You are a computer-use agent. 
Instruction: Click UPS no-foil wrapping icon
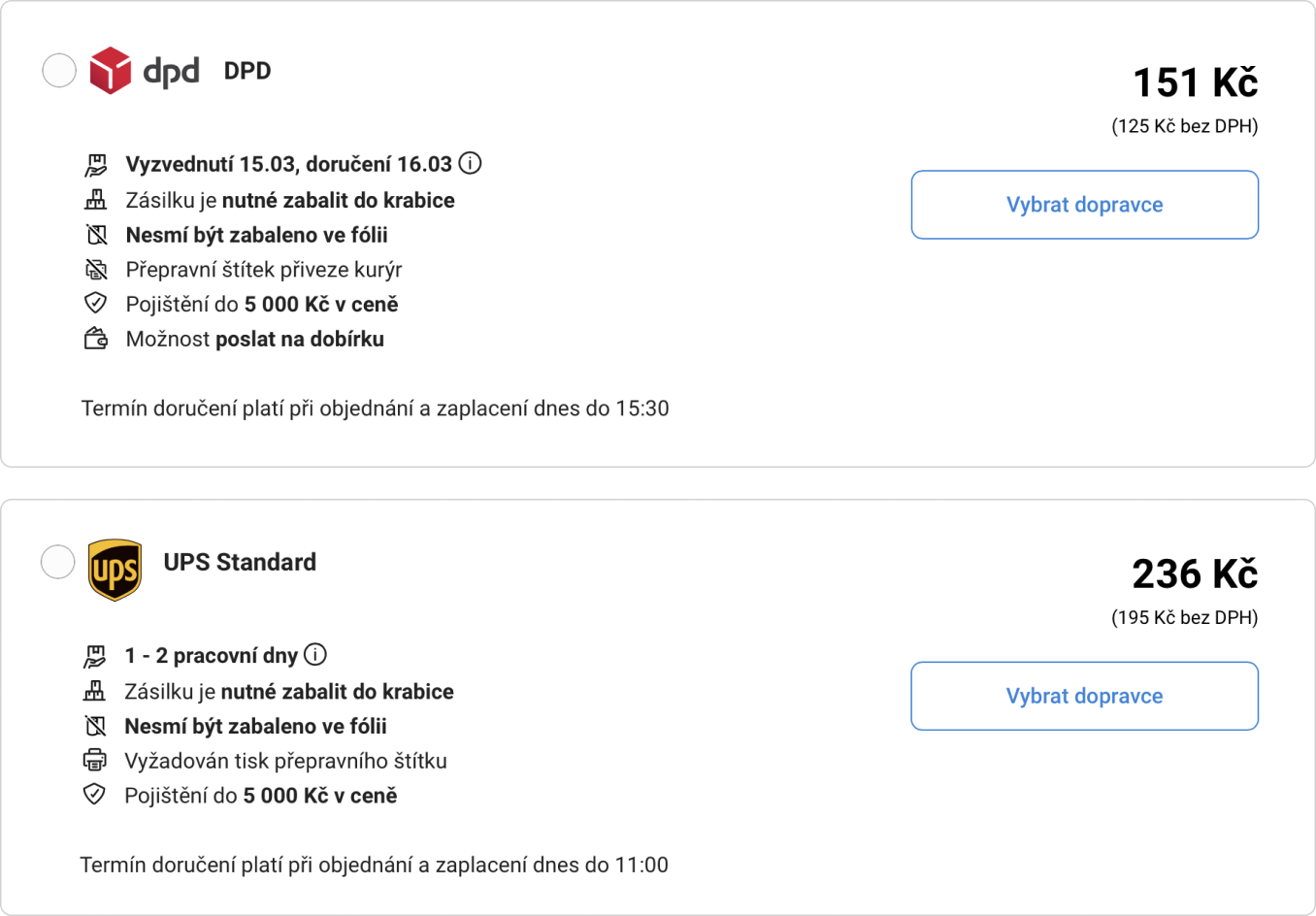point(95,726)
